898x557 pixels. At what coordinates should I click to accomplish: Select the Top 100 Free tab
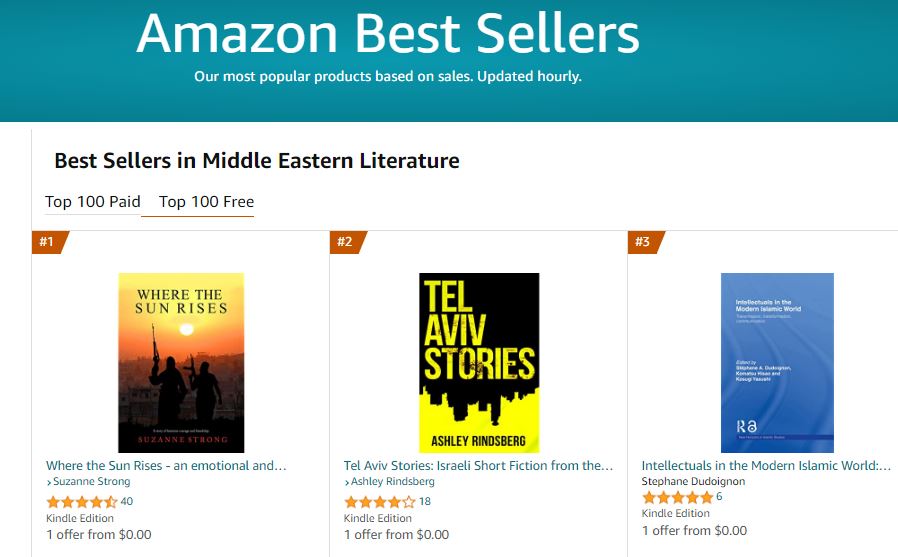coord(206,202)
